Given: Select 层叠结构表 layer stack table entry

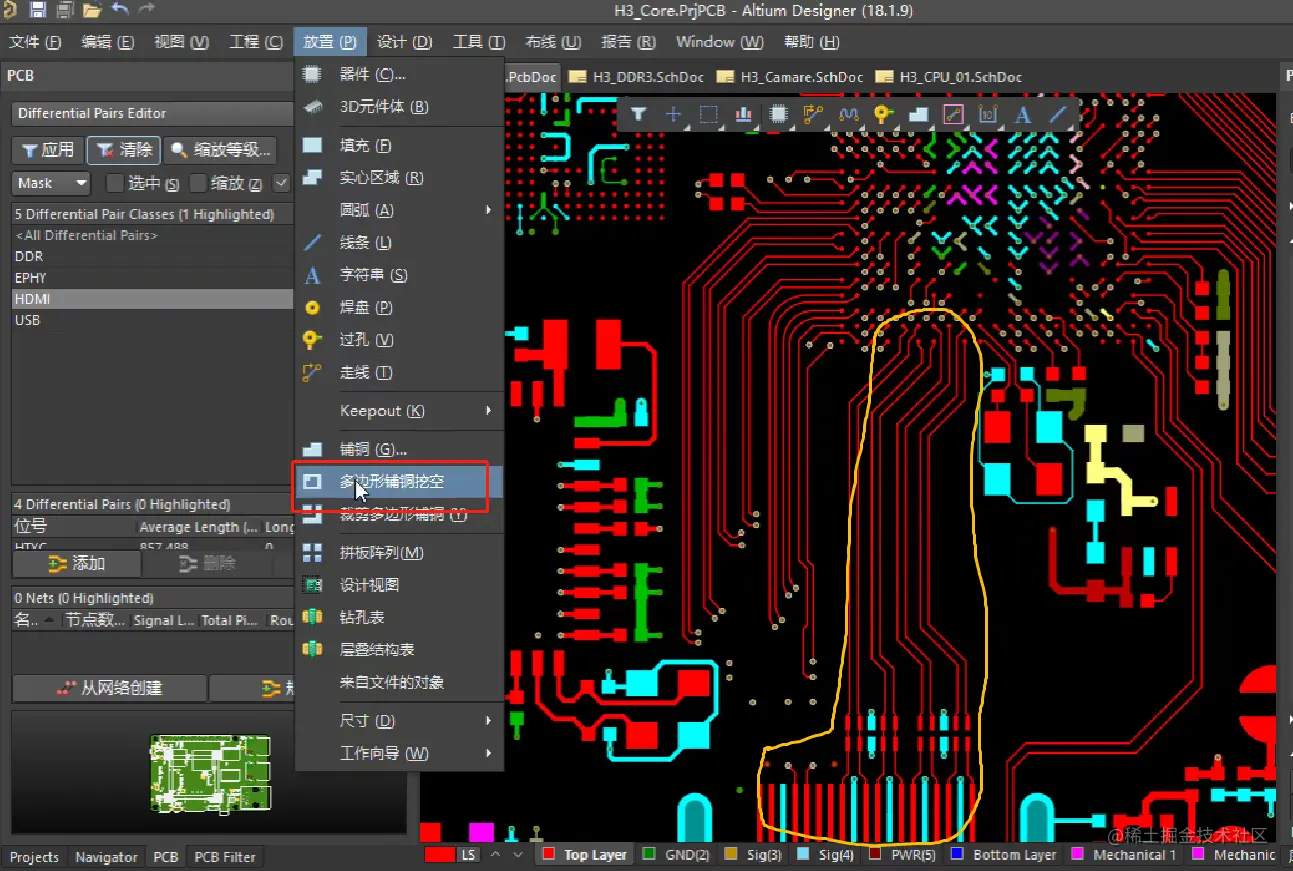Looking at the screenshot, I should (x=398, y=650).
